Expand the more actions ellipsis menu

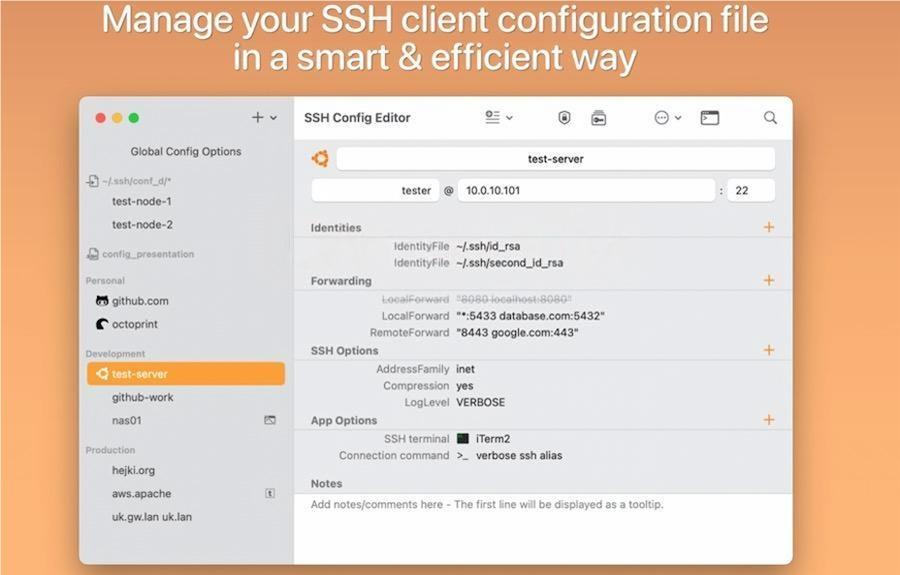[x=668, y=118]
